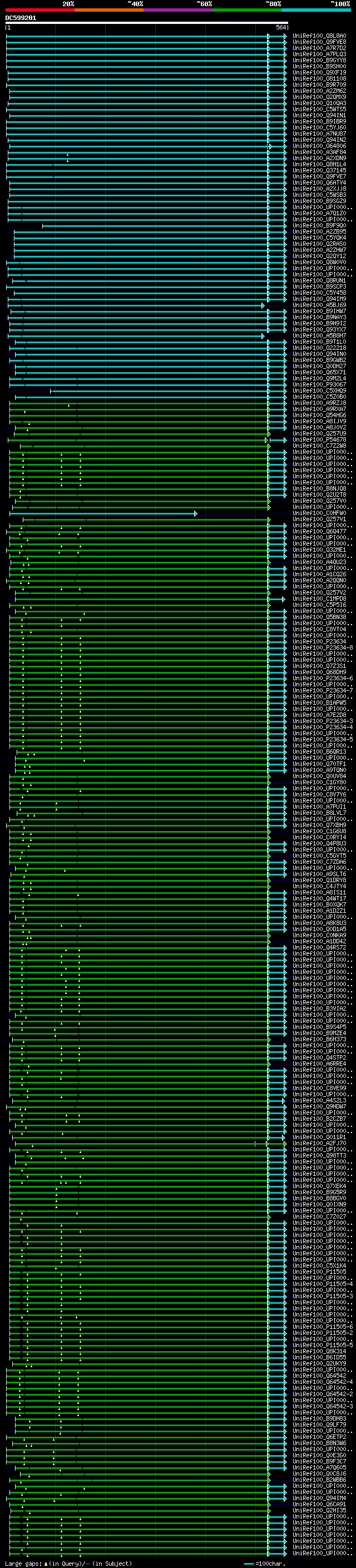Click hit label UniRef100_Q9FVE8
This screenshot has width=356, height=1568.
coord(319,42)
